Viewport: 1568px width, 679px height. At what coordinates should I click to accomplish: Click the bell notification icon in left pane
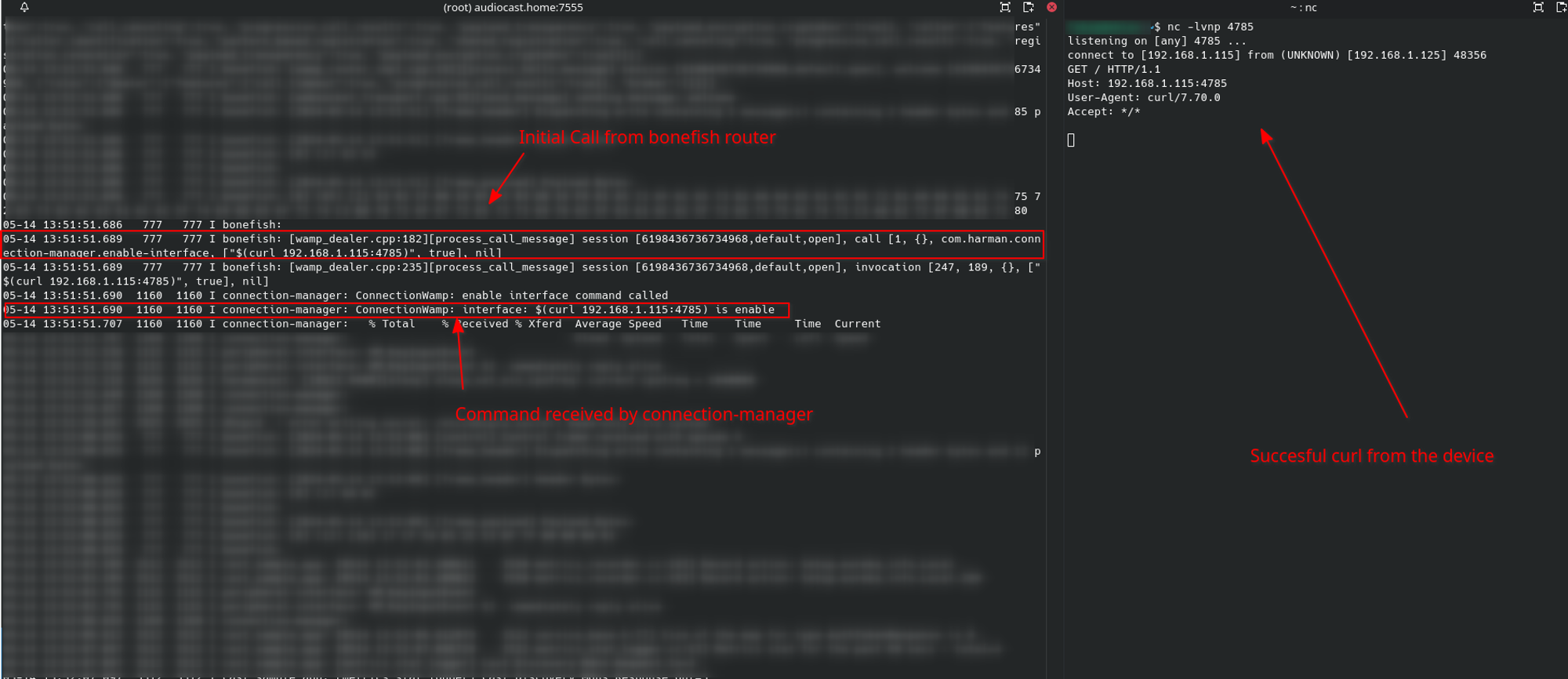pos(24,7)
